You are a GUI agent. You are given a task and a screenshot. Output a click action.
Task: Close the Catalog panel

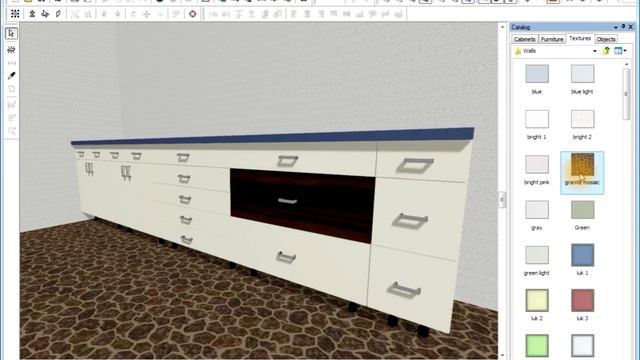coord(631,27)
